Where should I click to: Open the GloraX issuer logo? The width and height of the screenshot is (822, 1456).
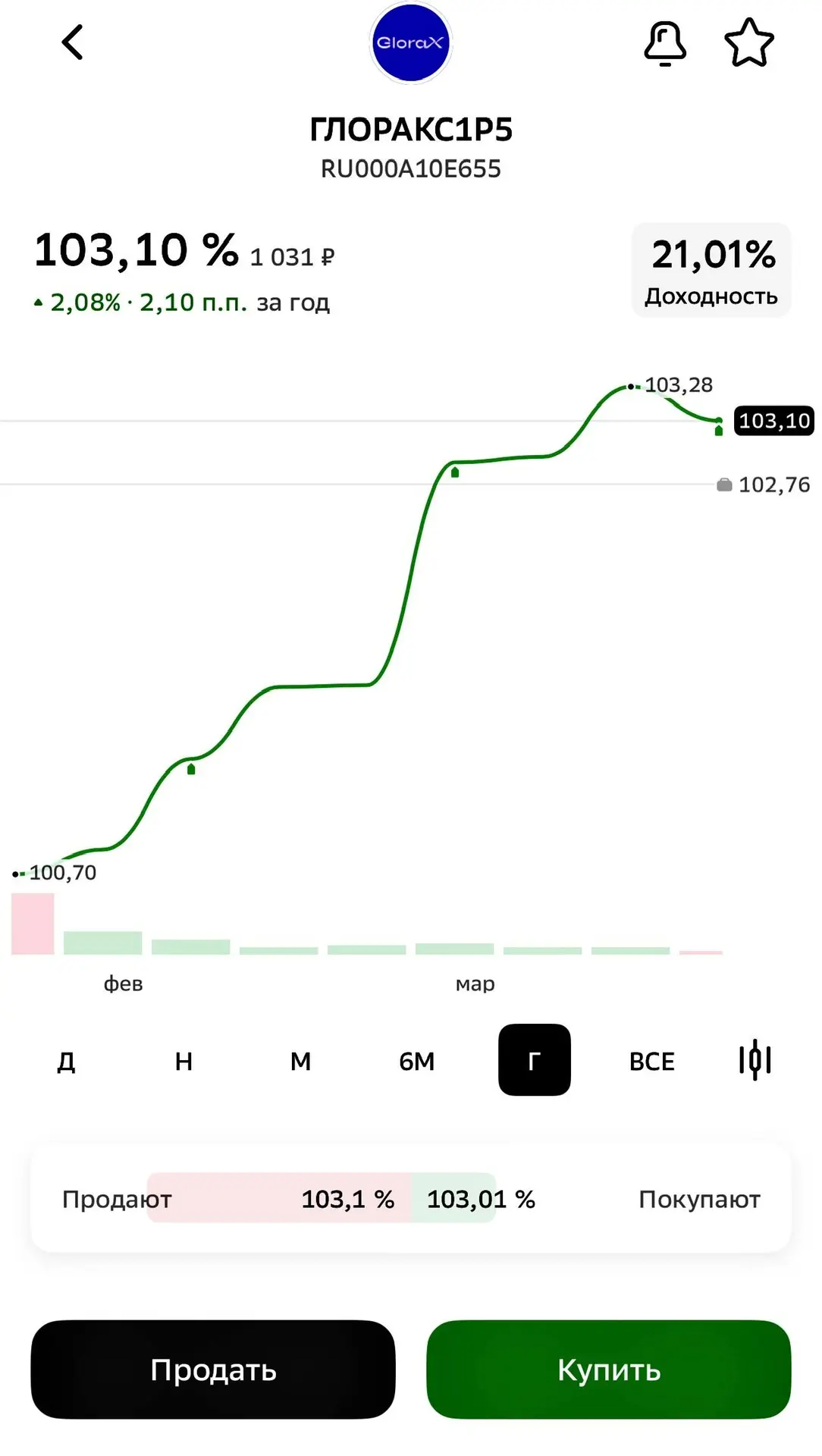tap(410, 42)
